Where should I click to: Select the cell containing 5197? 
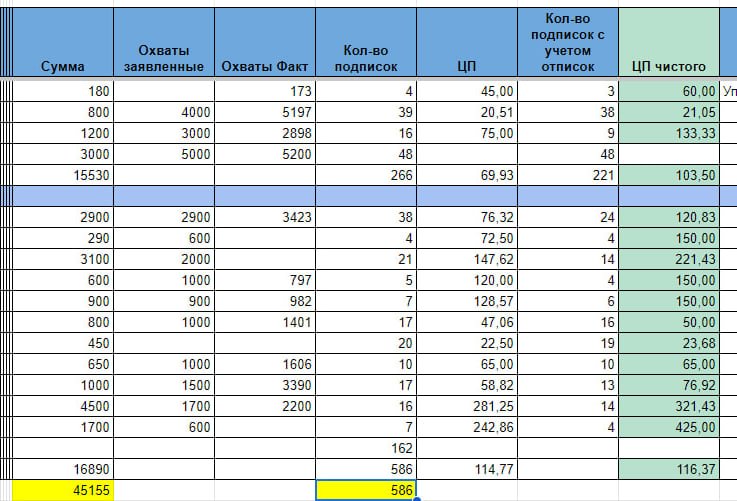click(265, 112)
